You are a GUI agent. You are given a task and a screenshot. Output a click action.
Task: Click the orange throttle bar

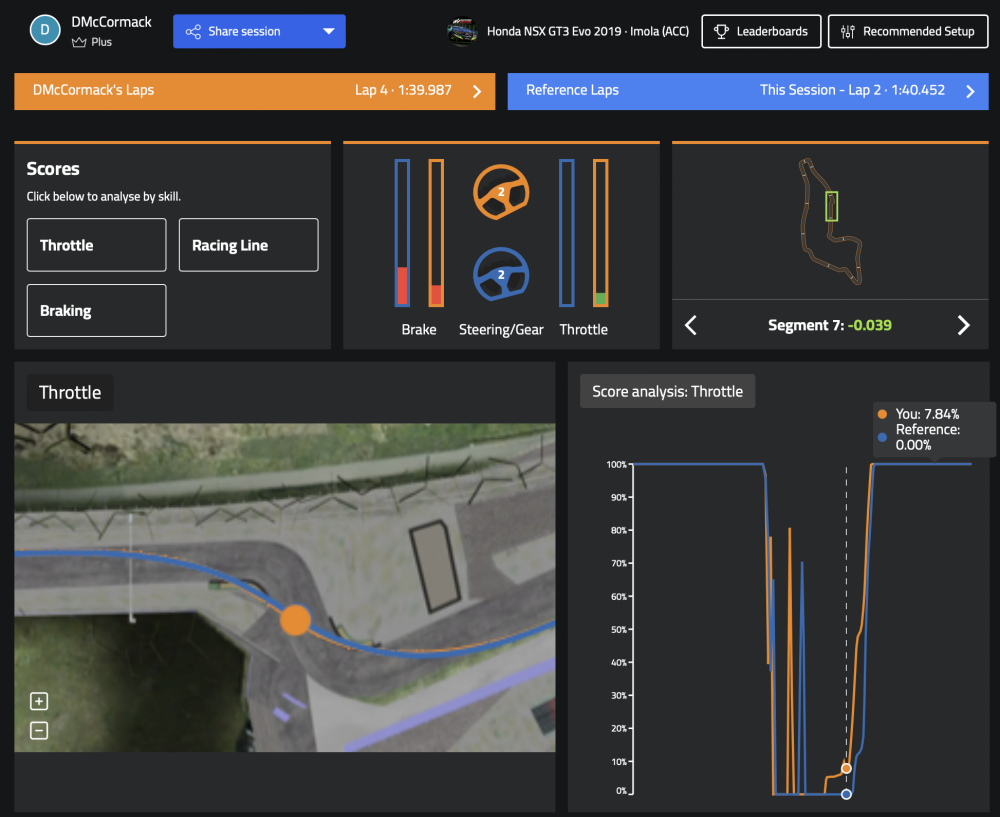click(x=601, y=233)
